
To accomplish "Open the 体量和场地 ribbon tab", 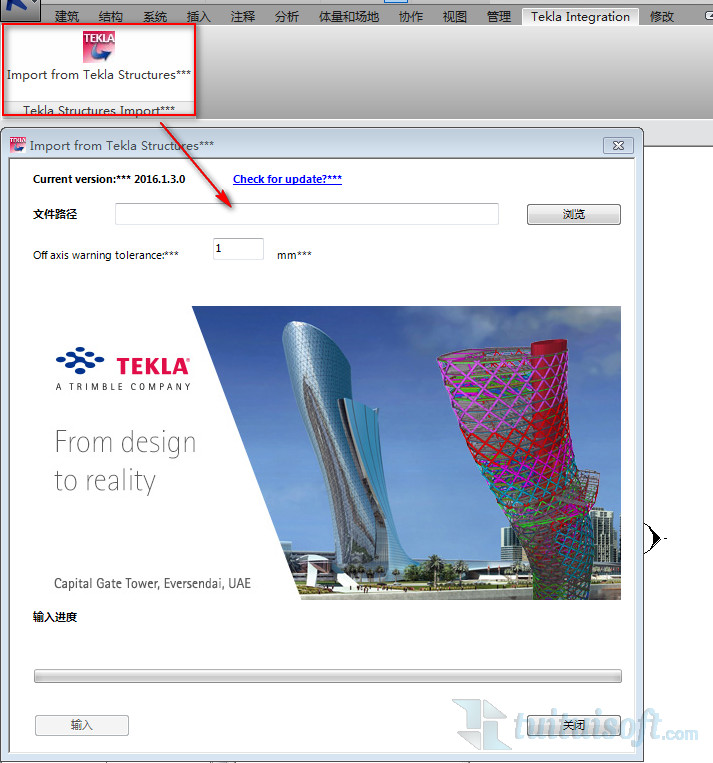I will (348, 17).
